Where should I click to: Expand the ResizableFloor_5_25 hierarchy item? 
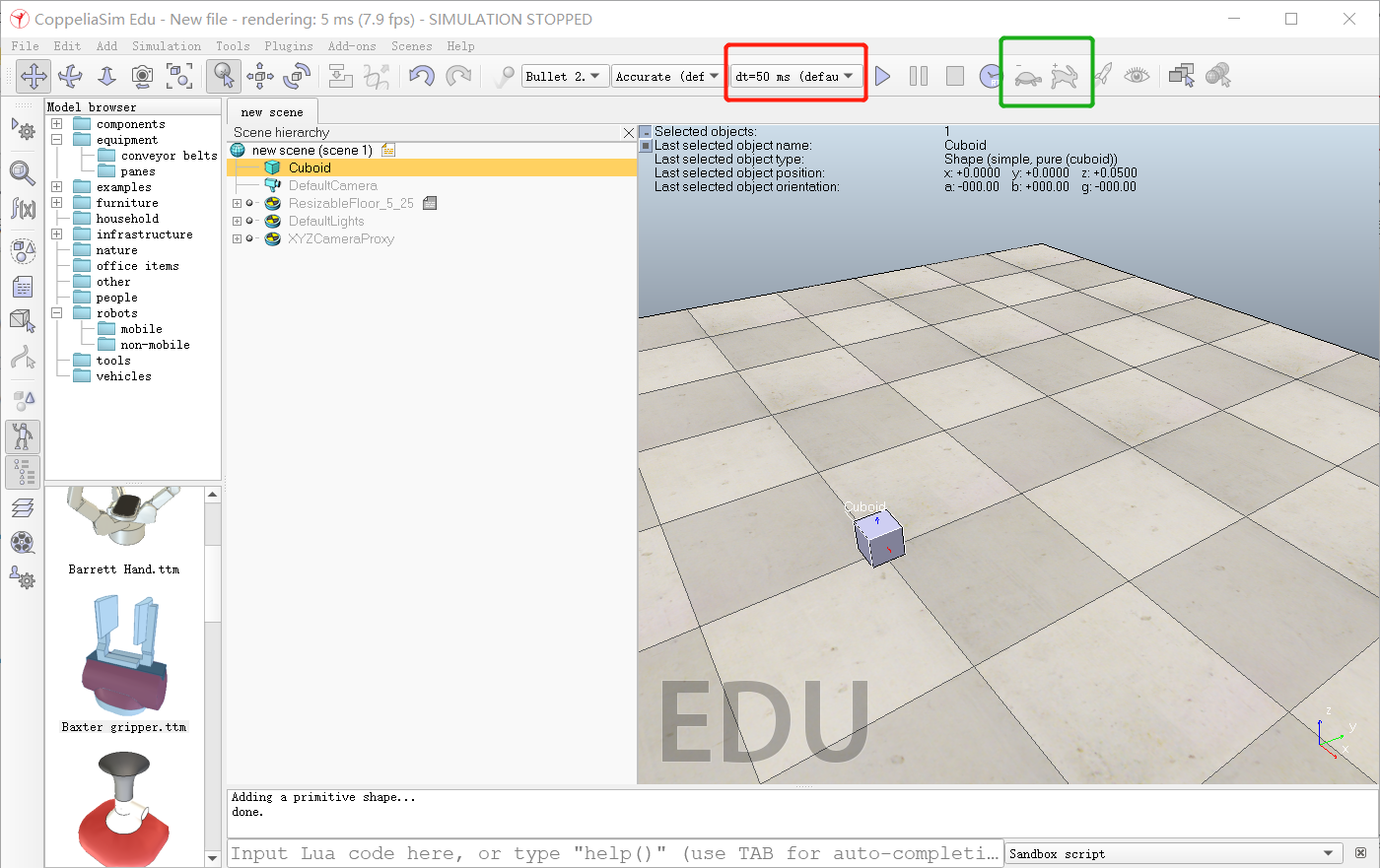[x=237, y=203]
